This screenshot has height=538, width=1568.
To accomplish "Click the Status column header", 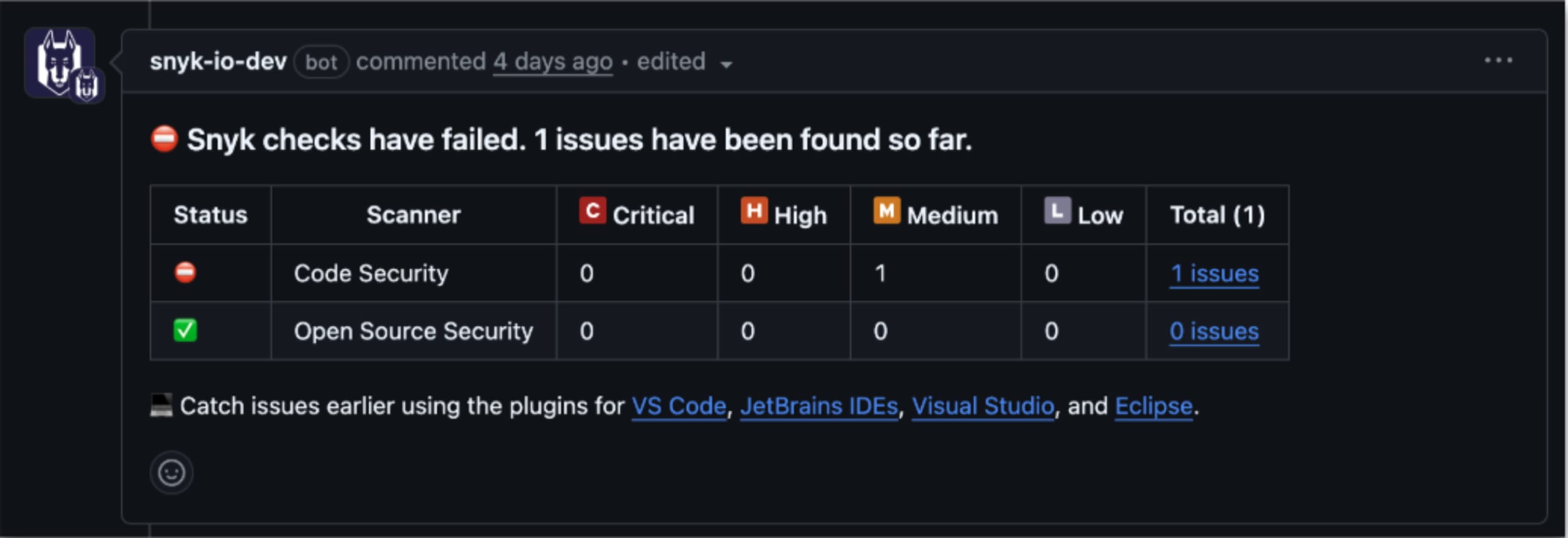I will click(x=210, y=215).
